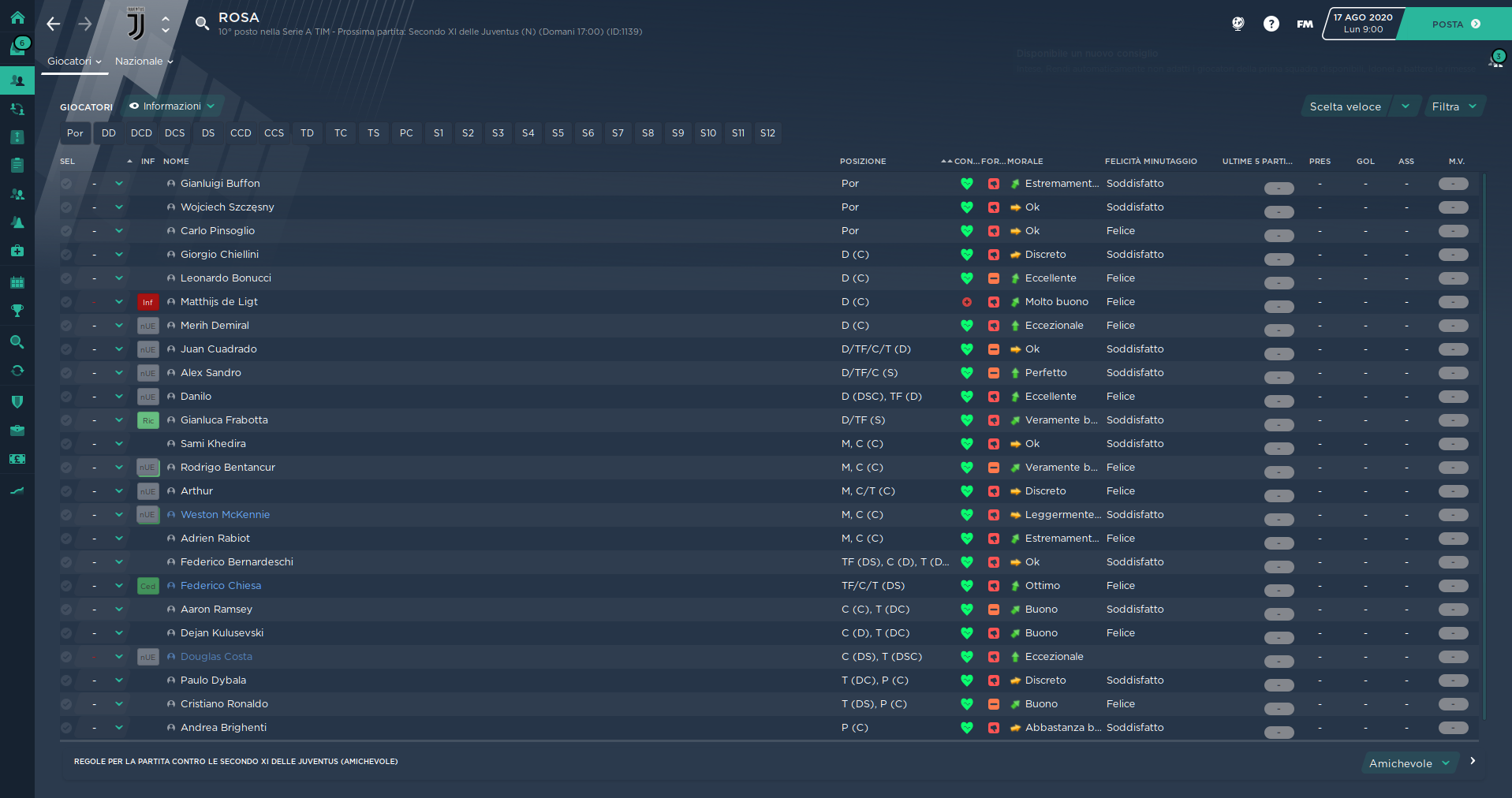Screen dimensions: 1512x798
Task: Open the Schedule calendar sidebar icon
Action: click(17, 282)
